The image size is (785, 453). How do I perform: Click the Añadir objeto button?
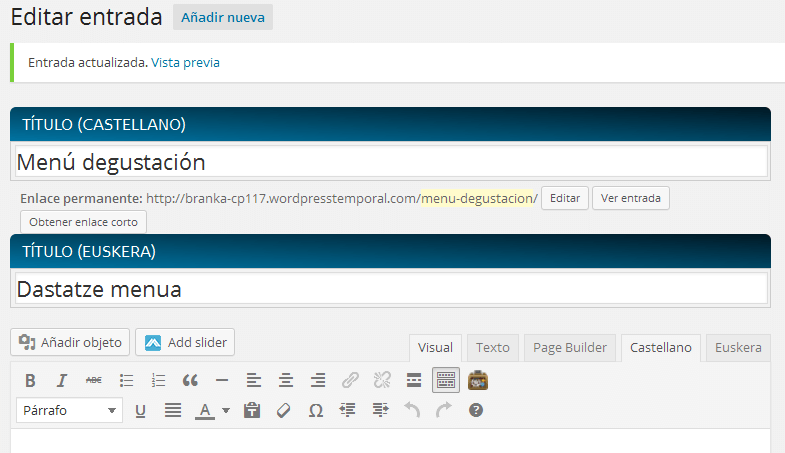coord(70,342)
